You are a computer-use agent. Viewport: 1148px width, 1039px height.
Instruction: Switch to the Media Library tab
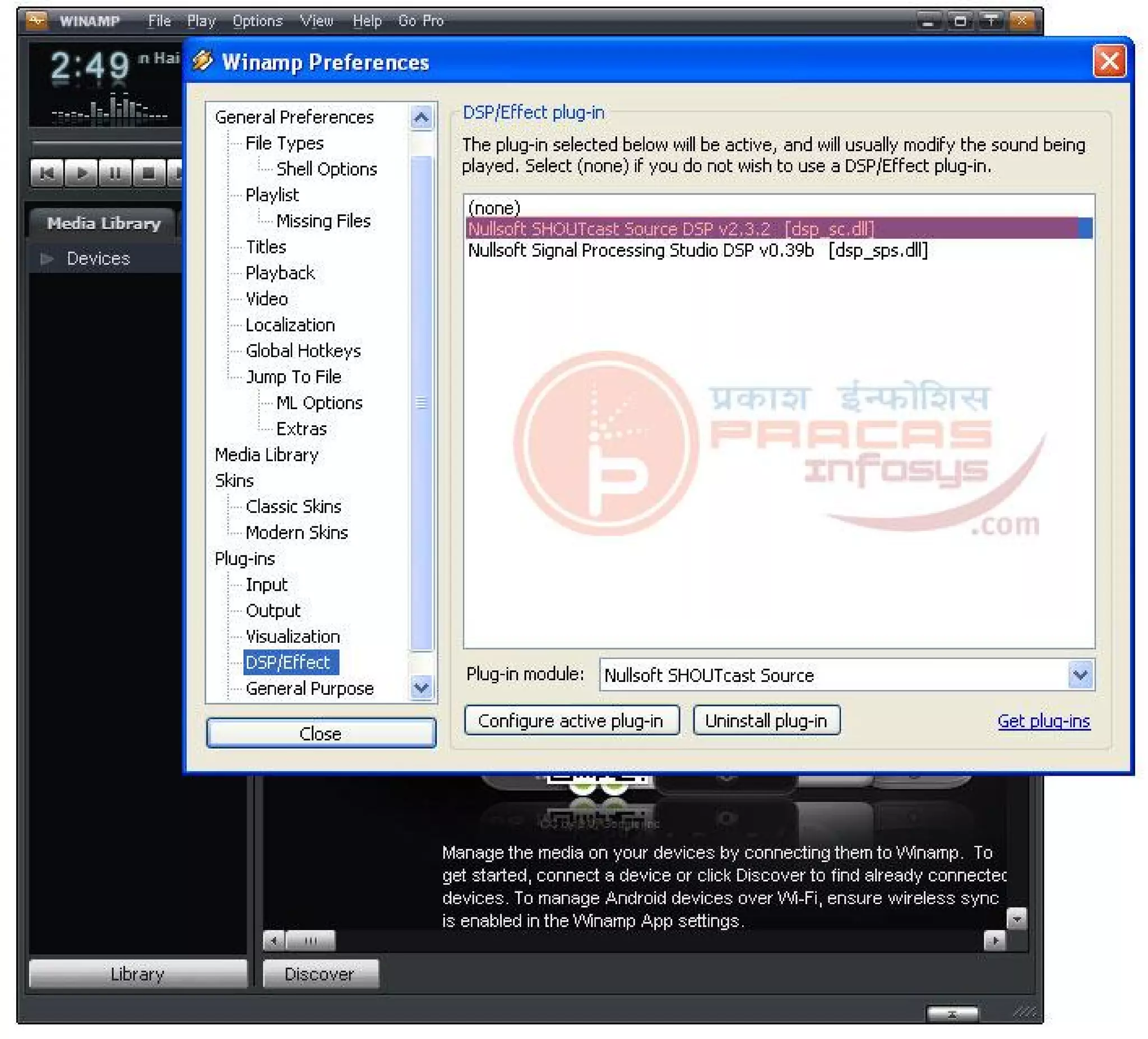(x=104, y=223)
